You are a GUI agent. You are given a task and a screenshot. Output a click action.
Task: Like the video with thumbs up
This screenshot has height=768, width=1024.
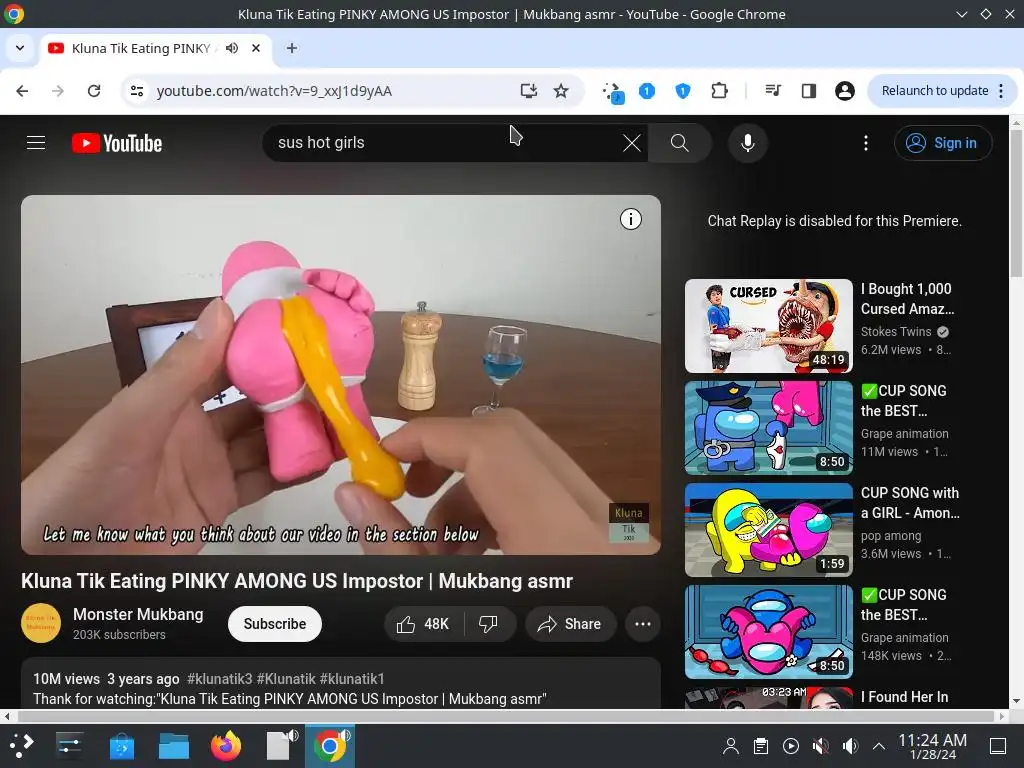coord(423,624)
